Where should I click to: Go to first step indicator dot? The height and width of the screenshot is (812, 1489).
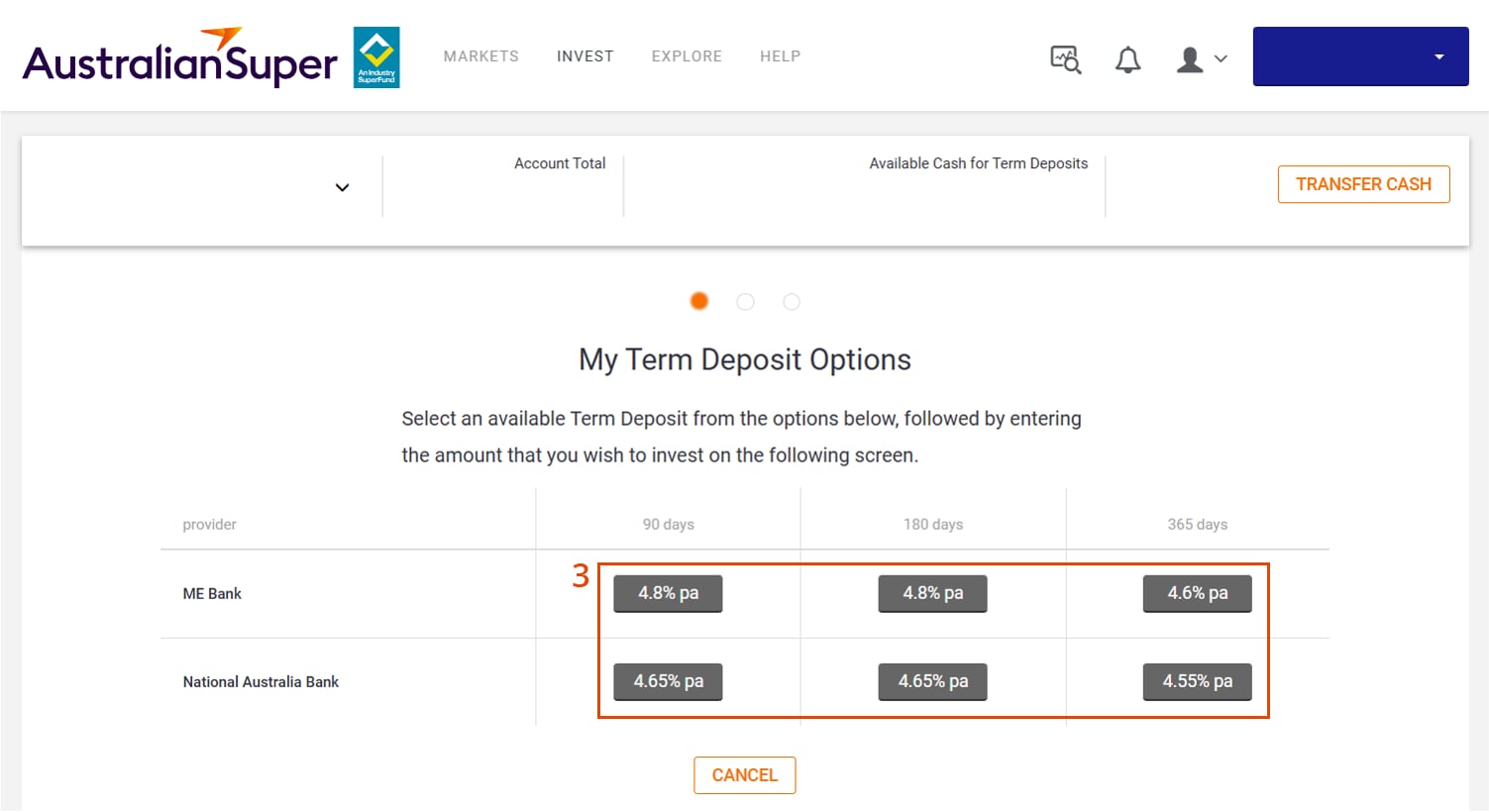click(x=699, y=301)
